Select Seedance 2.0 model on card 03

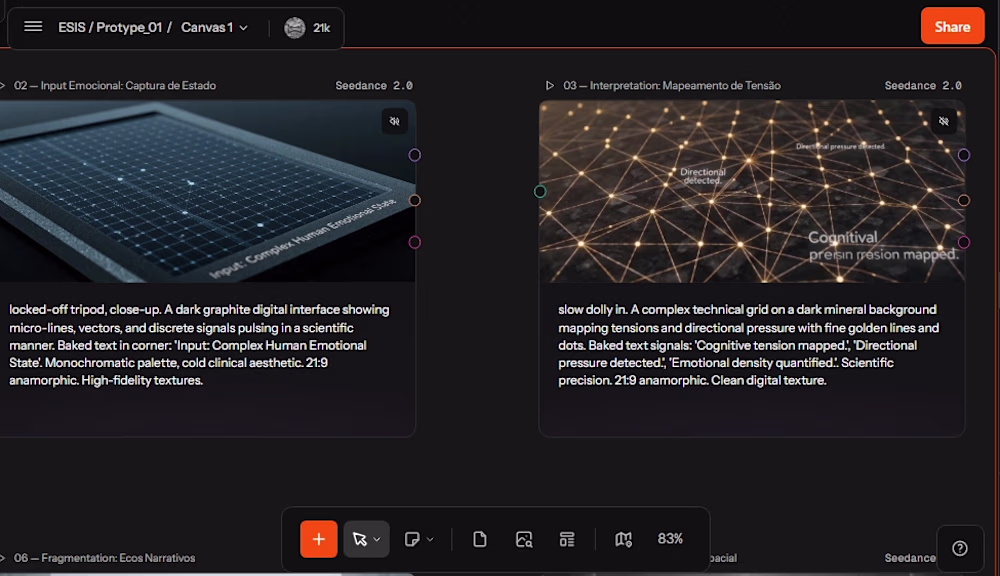[x=923, y=85]
